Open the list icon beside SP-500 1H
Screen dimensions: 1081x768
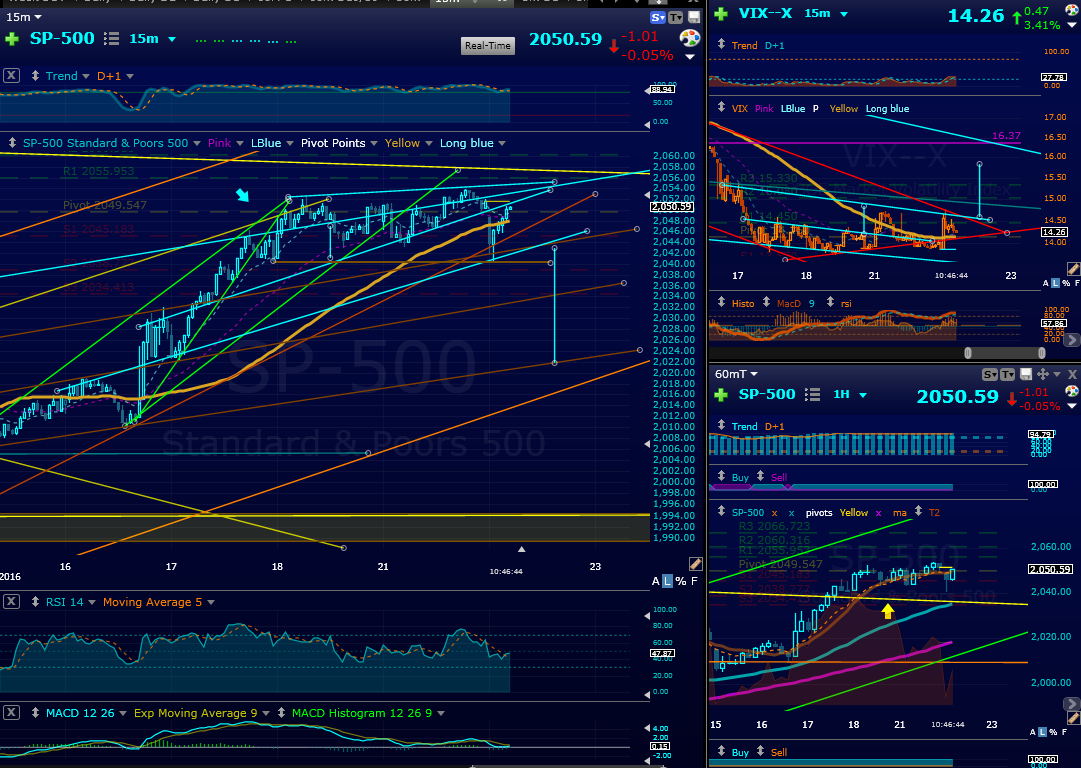(813, 394)
